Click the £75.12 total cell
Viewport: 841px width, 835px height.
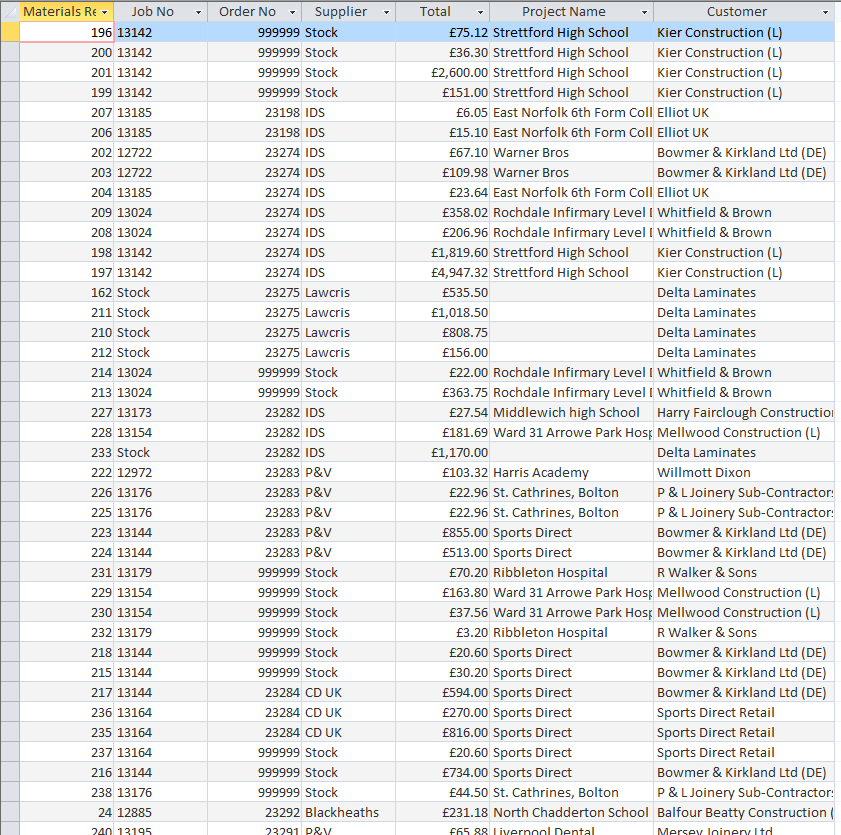coord(442,33)
